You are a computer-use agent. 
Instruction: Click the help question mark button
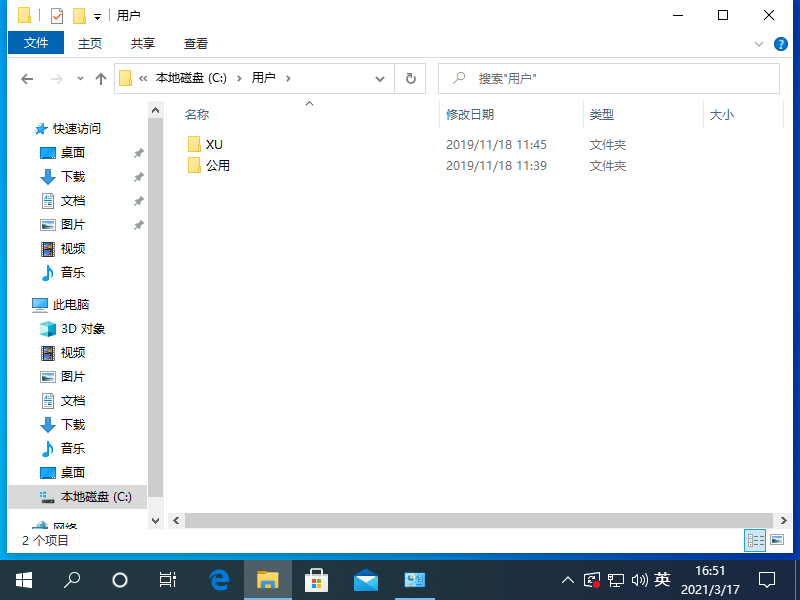tap(781, 44)
